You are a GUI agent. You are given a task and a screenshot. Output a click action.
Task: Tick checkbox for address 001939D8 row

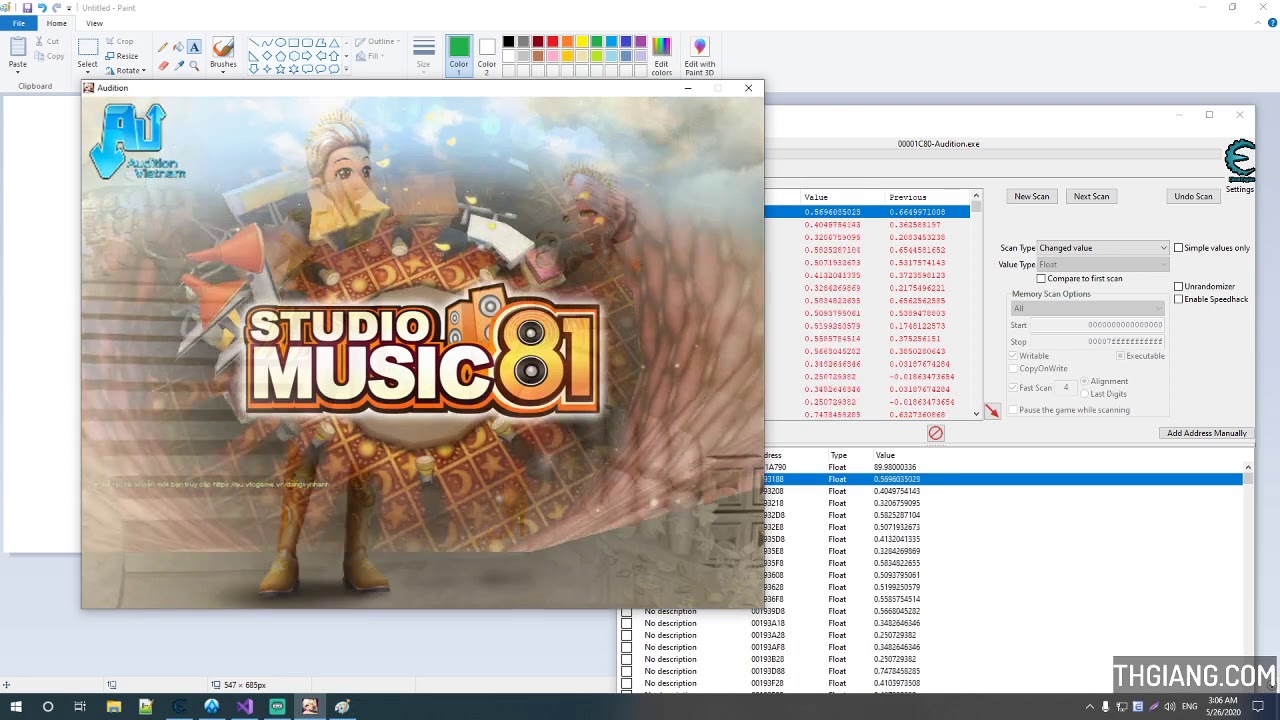point(626,611)
